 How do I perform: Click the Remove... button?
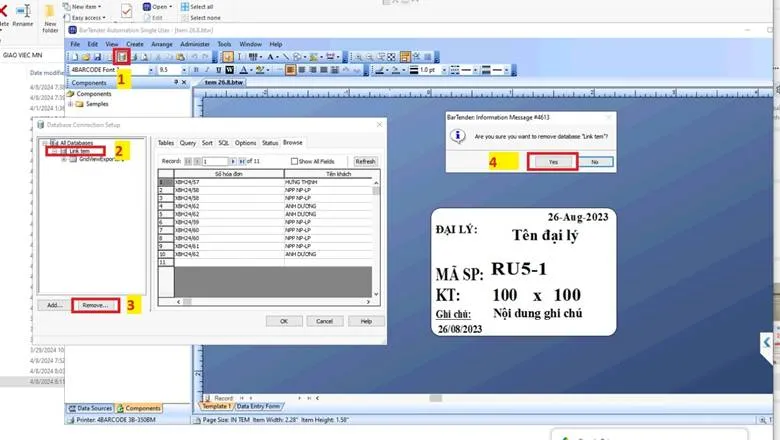pyautogui.click(x=96, y=305)
